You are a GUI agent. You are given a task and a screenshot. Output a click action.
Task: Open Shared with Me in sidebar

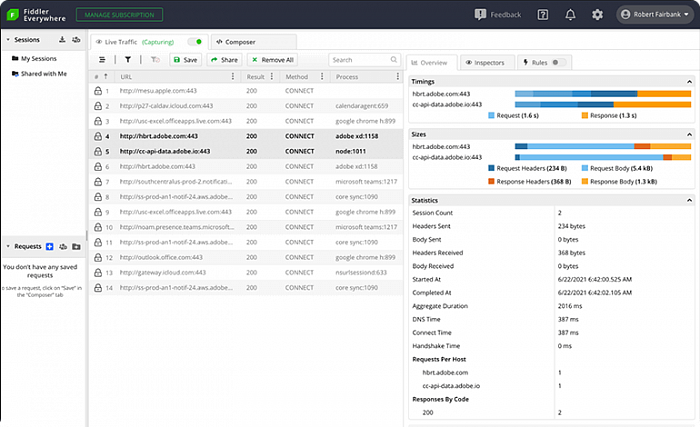pyautogui.click(x=44, y=74)
